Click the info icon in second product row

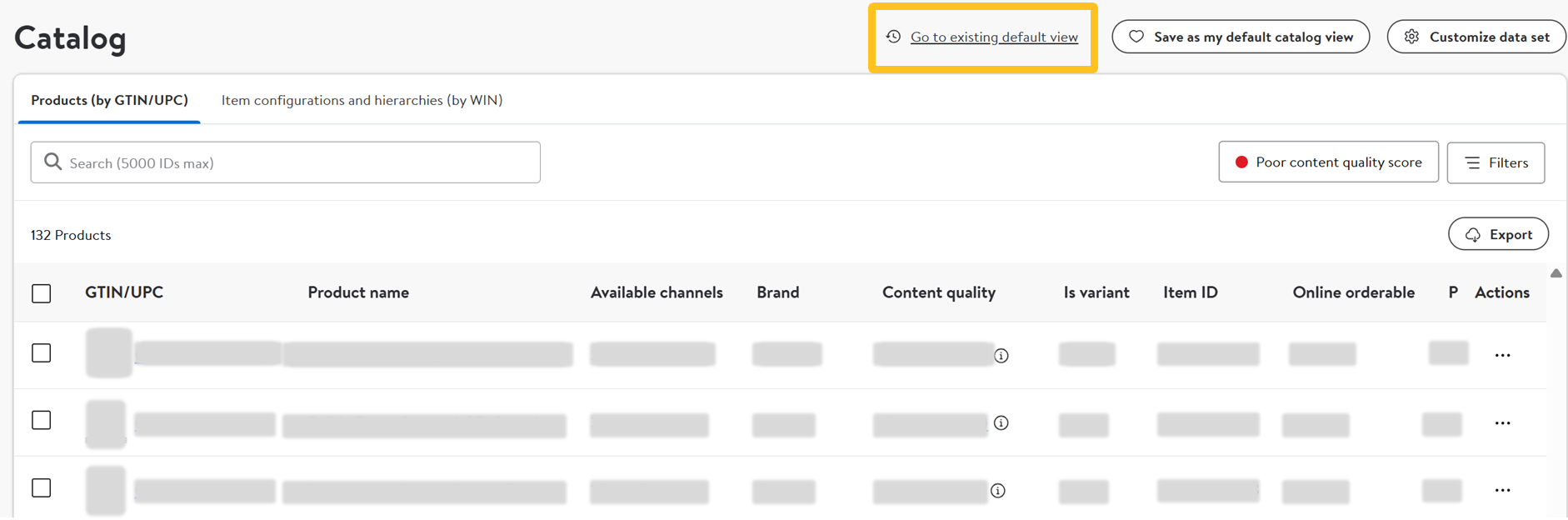coord(1001,423)
